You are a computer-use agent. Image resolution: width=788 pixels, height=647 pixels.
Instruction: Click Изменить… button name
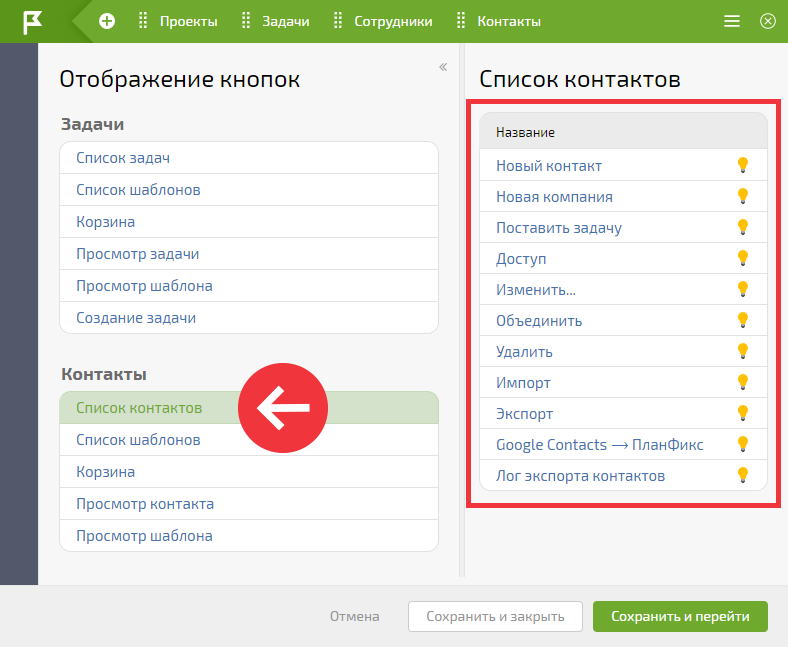[536, 290]
